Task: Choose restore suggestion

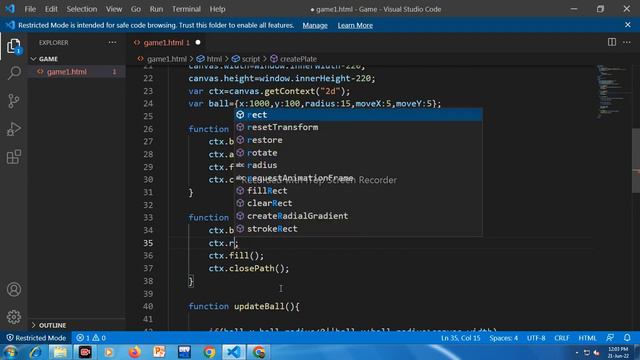Action: [x=358, y=140]
